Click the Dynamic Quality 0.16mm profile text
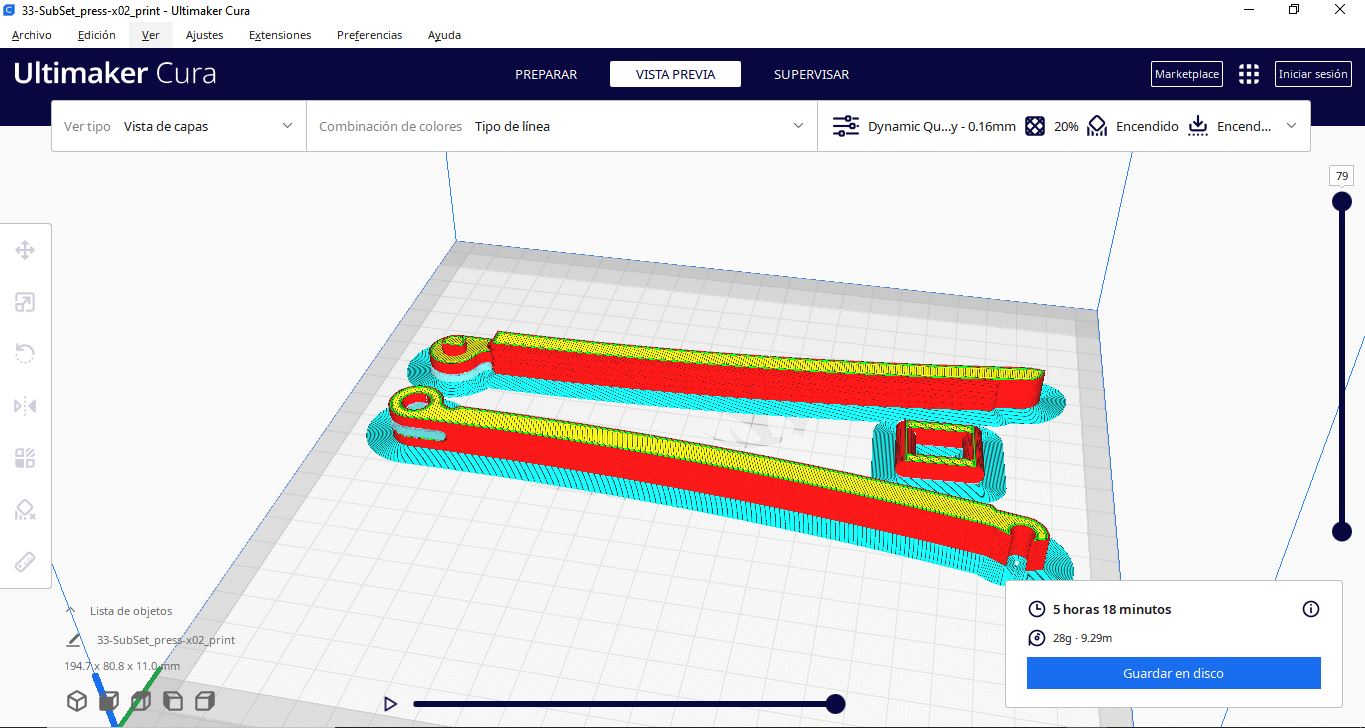 [x=942, y=126]
